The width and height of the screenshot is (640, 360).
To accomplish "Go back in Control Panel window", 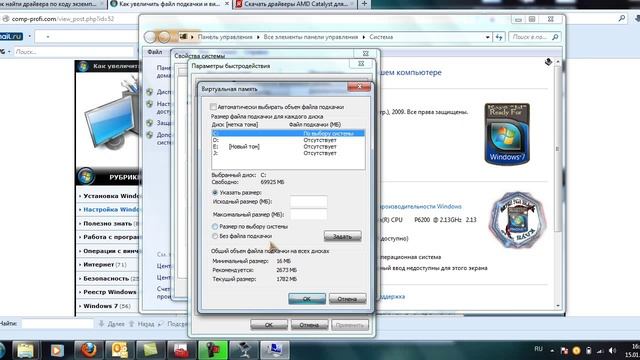I will (150, 37).
